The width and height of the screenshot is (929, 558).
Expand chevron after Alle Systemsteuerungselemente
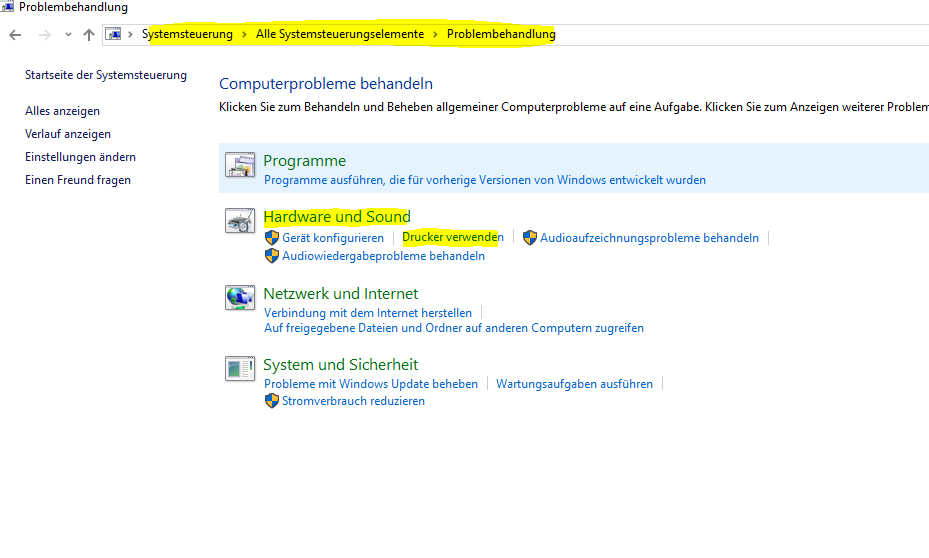click(x=435, y=34)
